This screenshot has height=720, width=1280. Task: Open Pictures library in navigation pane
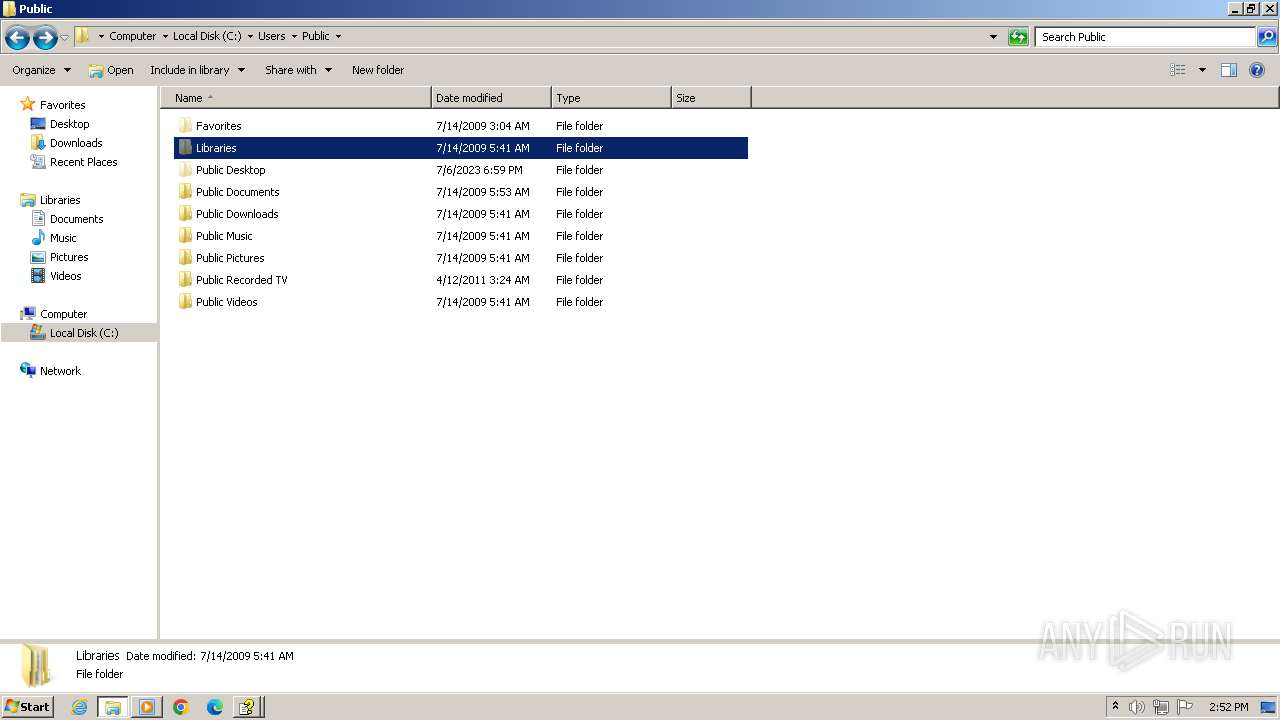pos(69,257)
